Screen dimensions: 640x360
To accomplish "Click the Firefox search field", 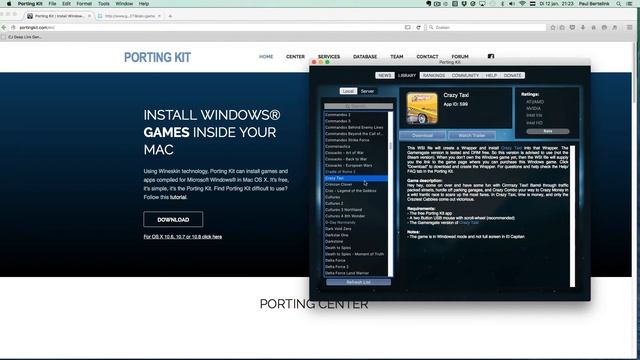I will point(486,27).
